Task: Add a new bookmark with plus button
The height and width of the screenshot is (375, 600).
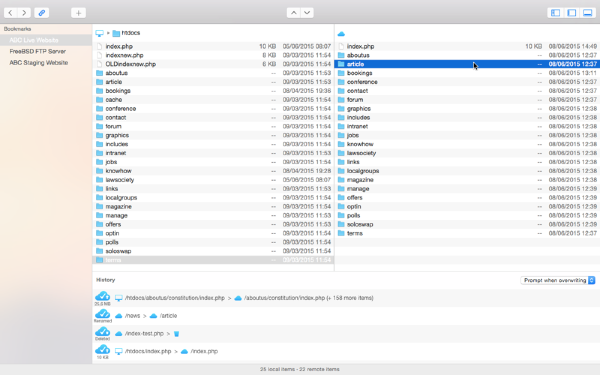Action: click(x=78, y=13)
